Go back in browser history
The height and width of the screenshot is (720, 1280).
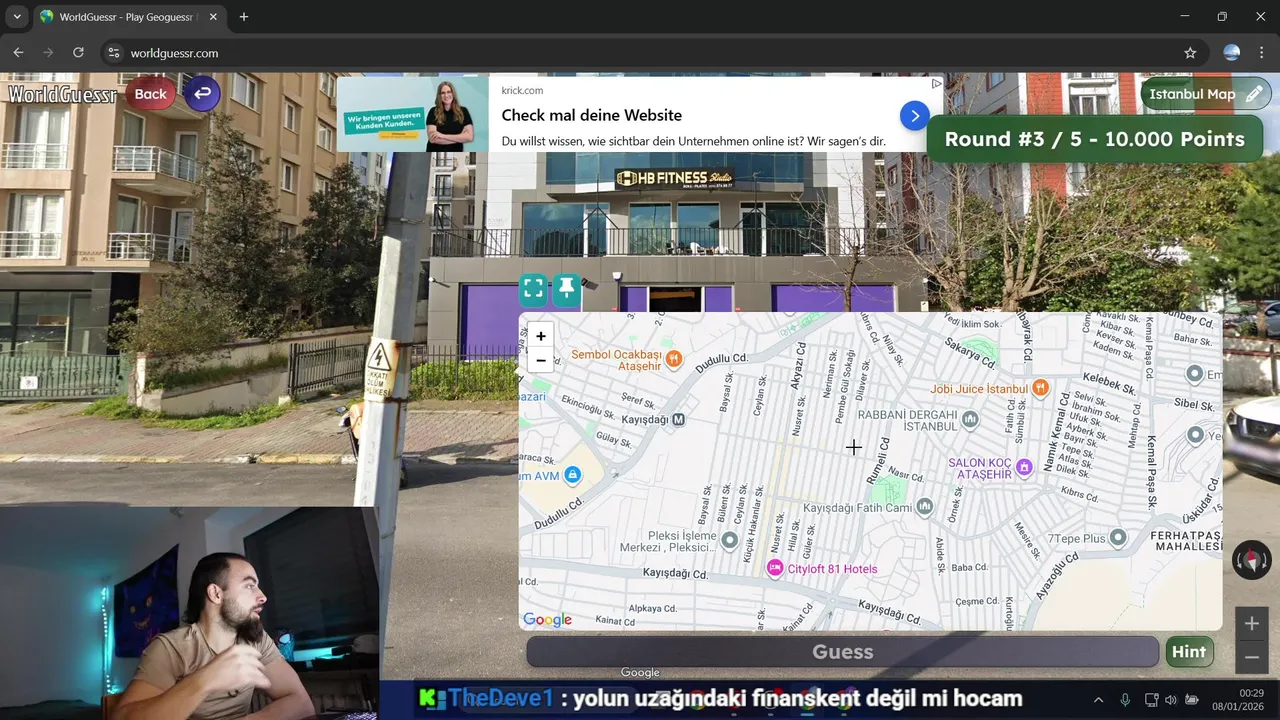(18, 53)
